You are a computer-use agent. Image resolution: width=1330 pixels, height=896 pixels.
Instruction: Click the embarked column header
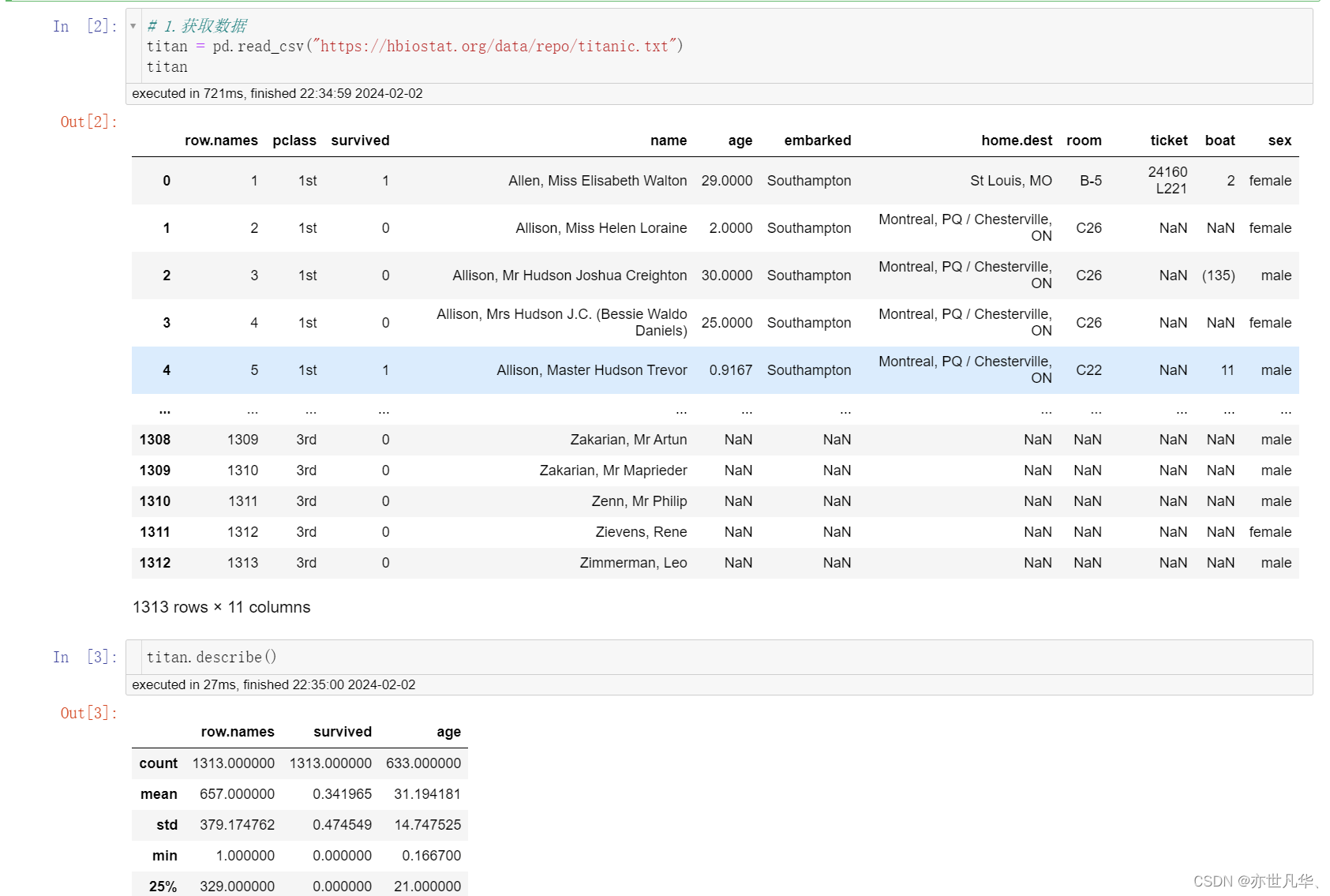[x=818, y=141]
